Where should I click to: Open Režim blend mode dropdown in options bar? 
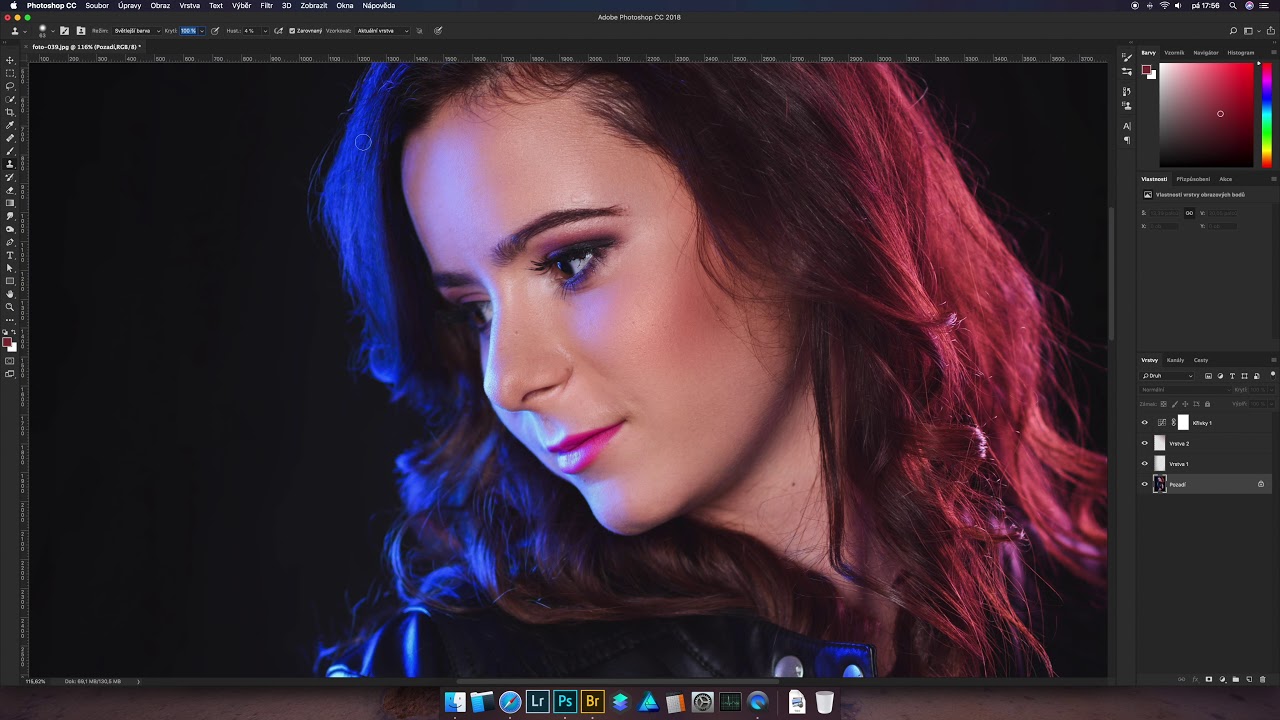(137, 31)
